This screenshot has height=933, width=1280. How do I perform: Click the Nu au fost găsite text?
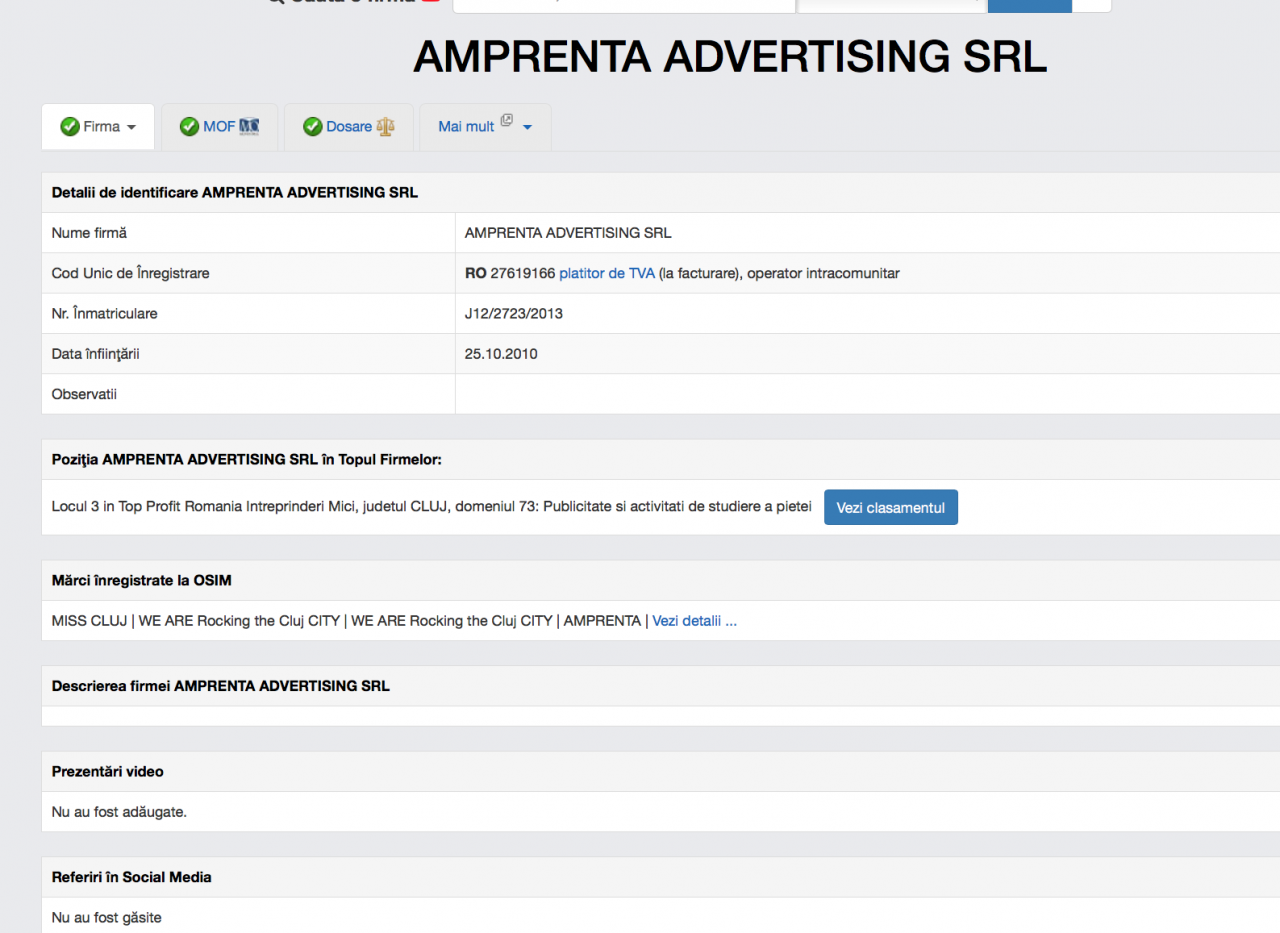pyautogui.click(x=107, y=917)
